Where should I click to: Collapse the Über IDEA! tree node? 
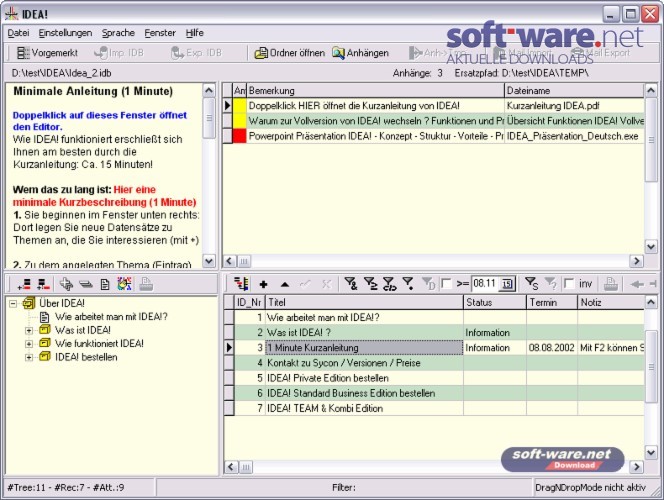(13, 303)
